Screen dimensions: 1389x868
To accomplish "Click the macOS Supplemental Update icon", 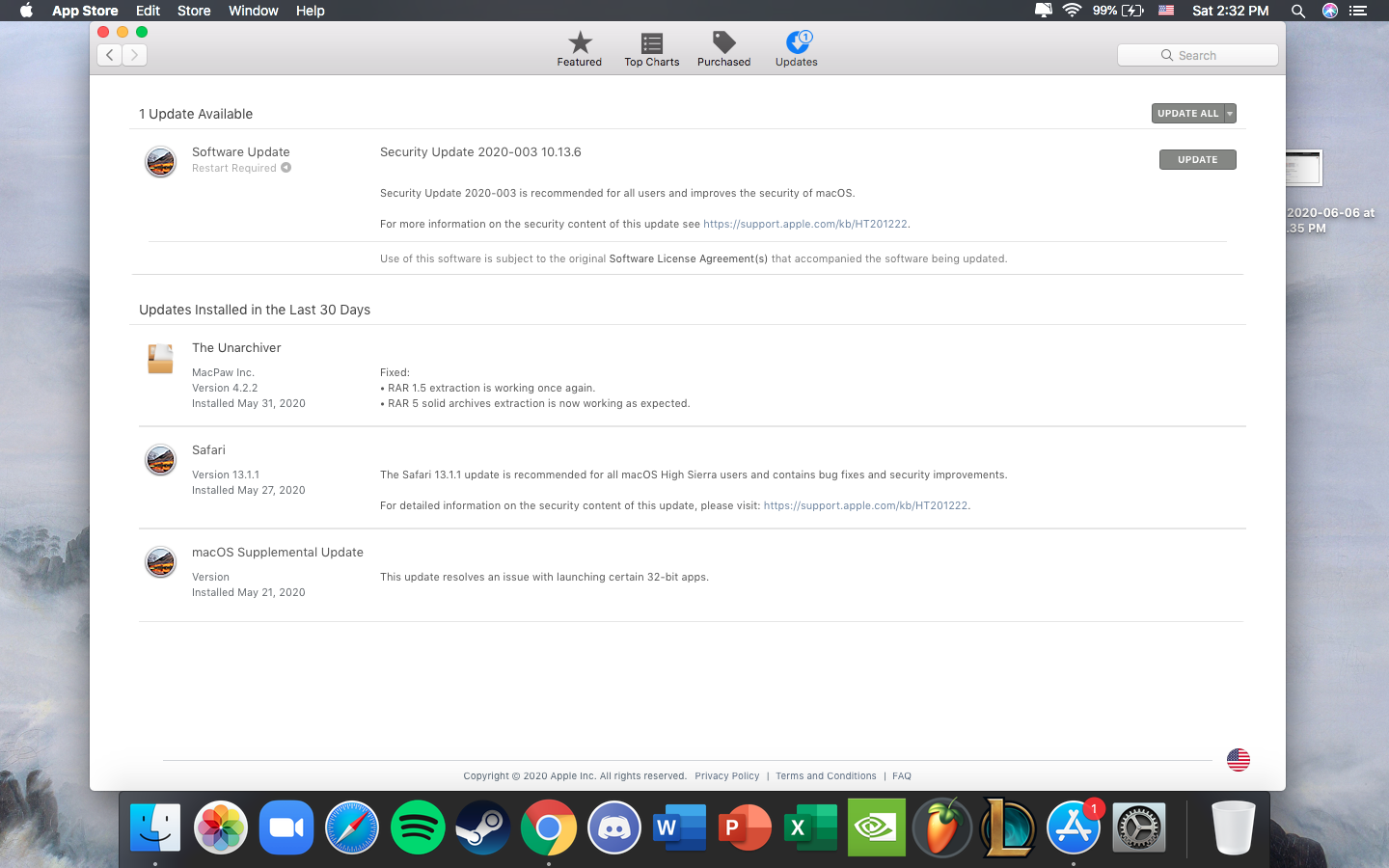I will (160, 561).
